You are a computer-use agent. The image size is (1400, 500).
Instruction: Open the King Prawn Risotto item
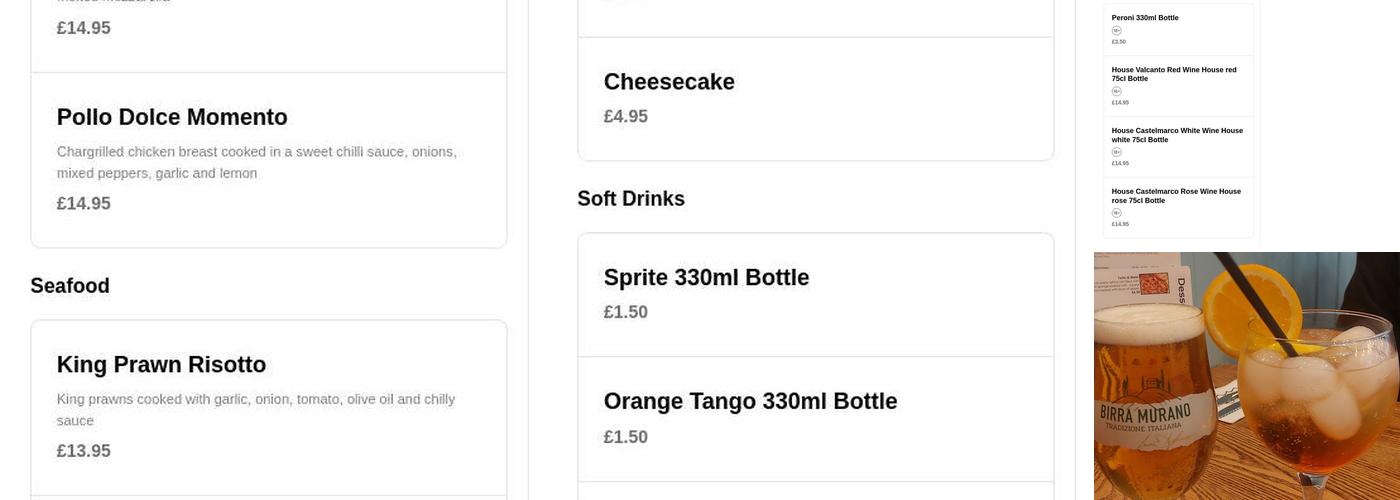(161, 365)
